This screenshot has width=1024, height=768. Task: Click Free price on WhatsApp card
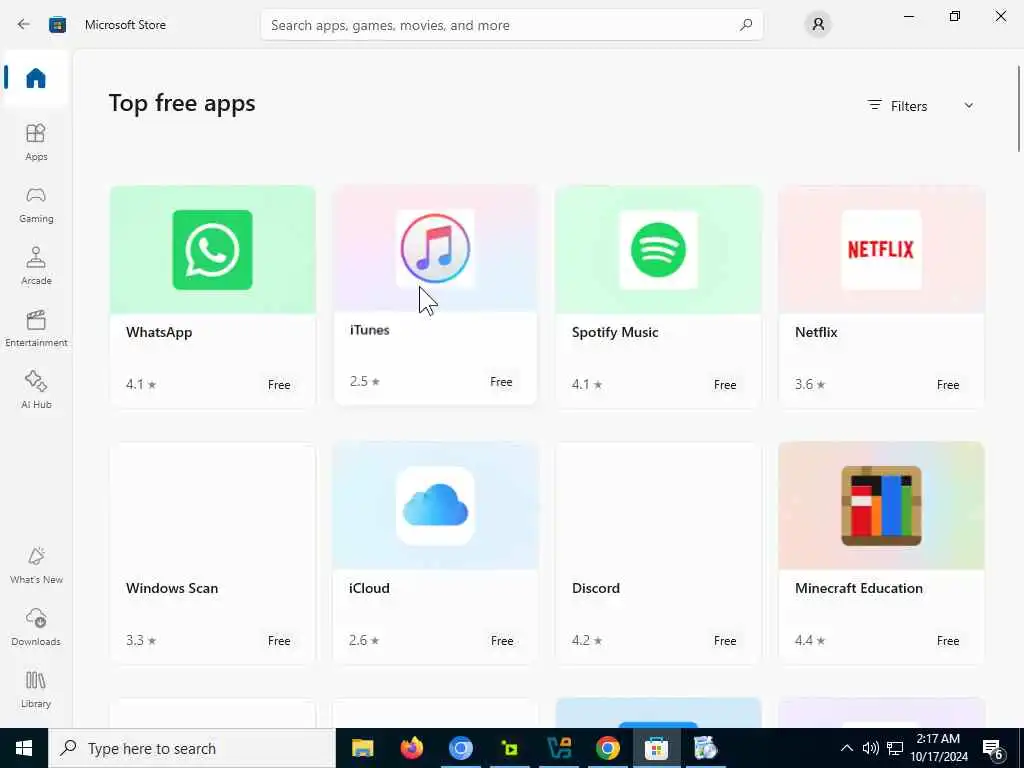click(x=279, y=385)
